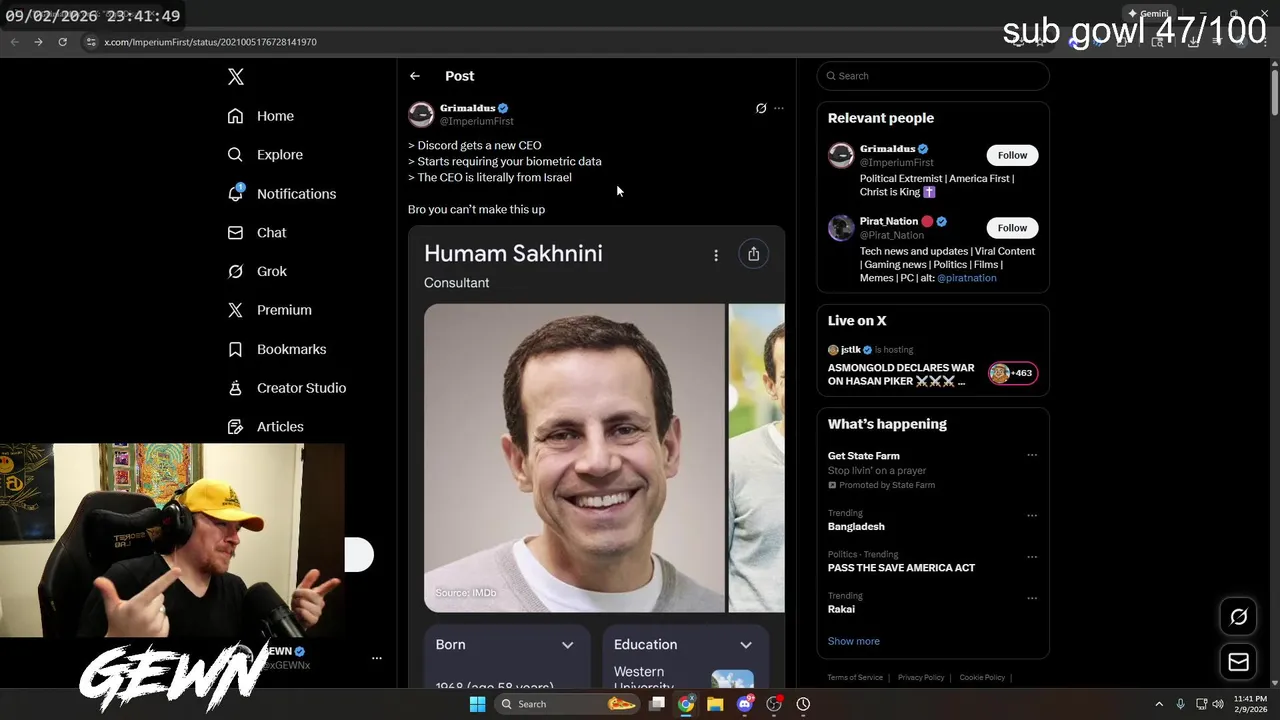The image size is (1280, 720).
Task: Click Show more under What's happening
Action: (853, 641)
